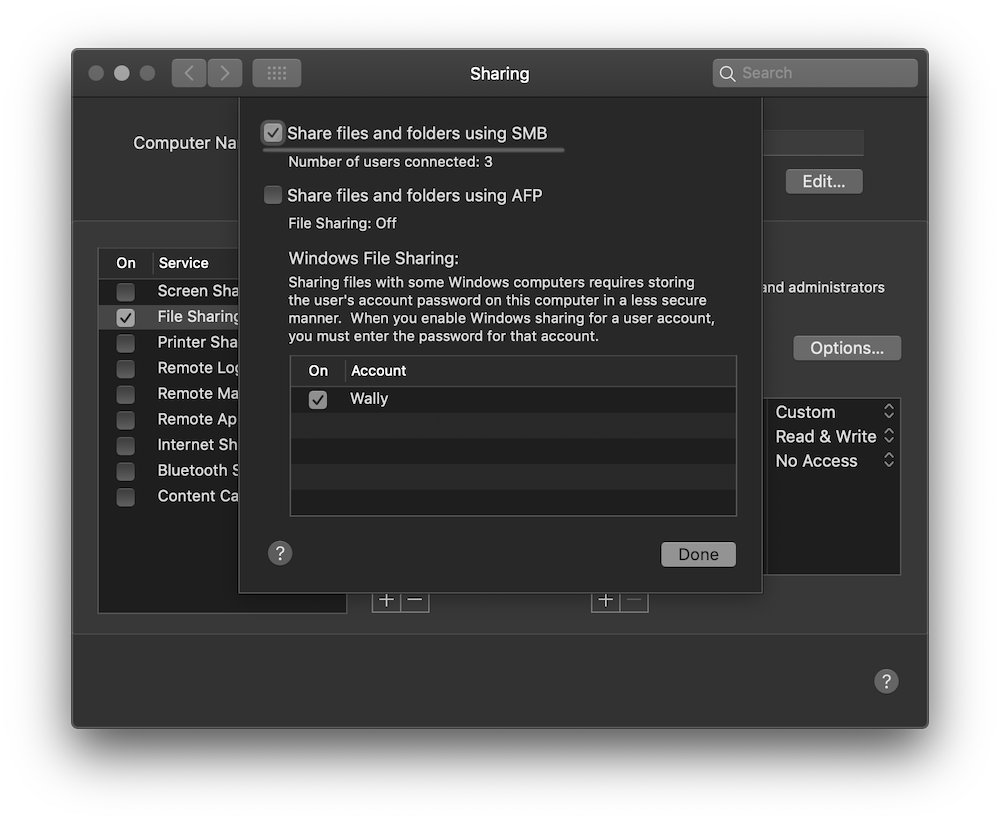This screenshot has width=1000, height=823.
Task: Disable sharing files and folders using SMB
Action: (x=272, y=132)
